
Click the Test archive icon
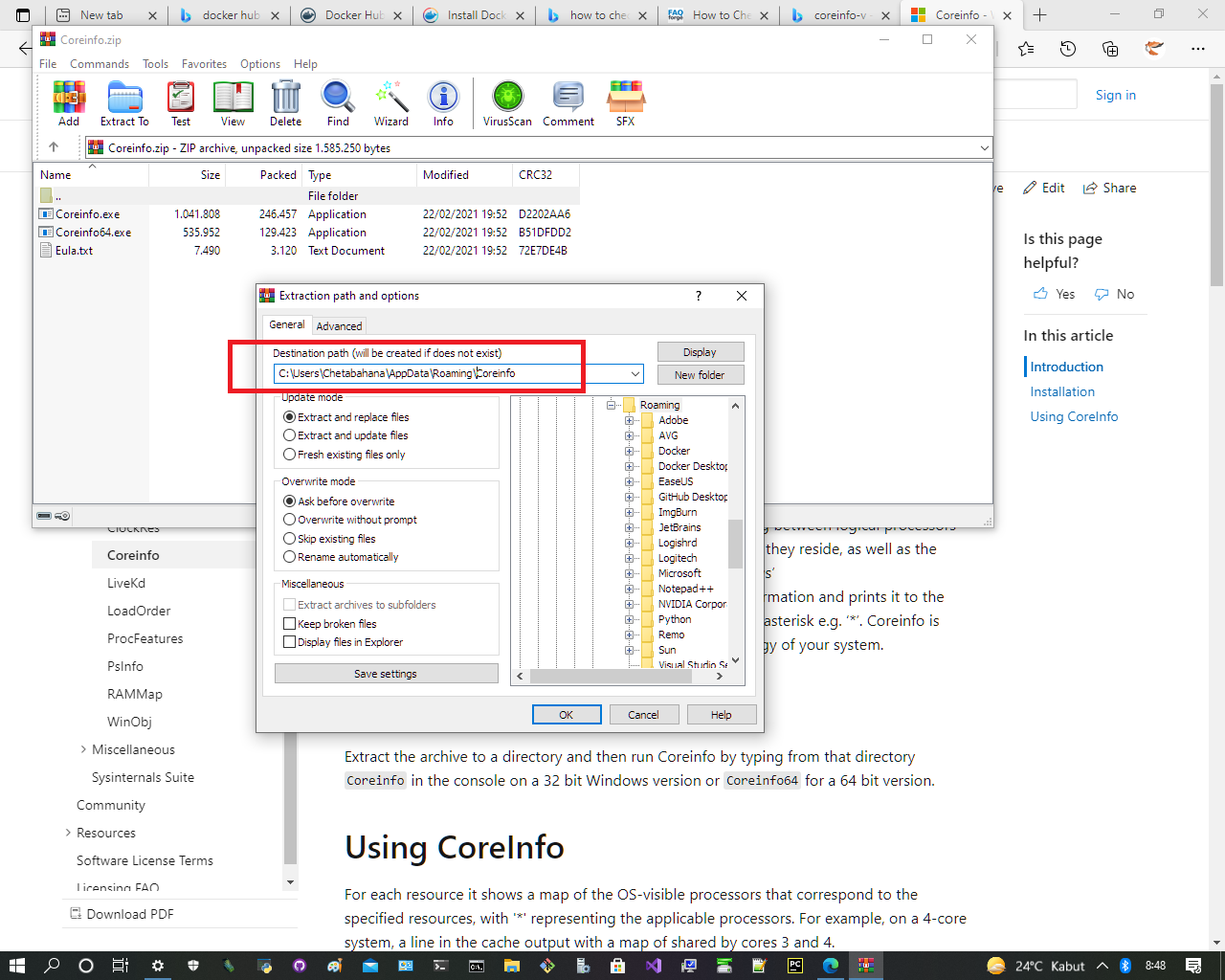[181, 103]
